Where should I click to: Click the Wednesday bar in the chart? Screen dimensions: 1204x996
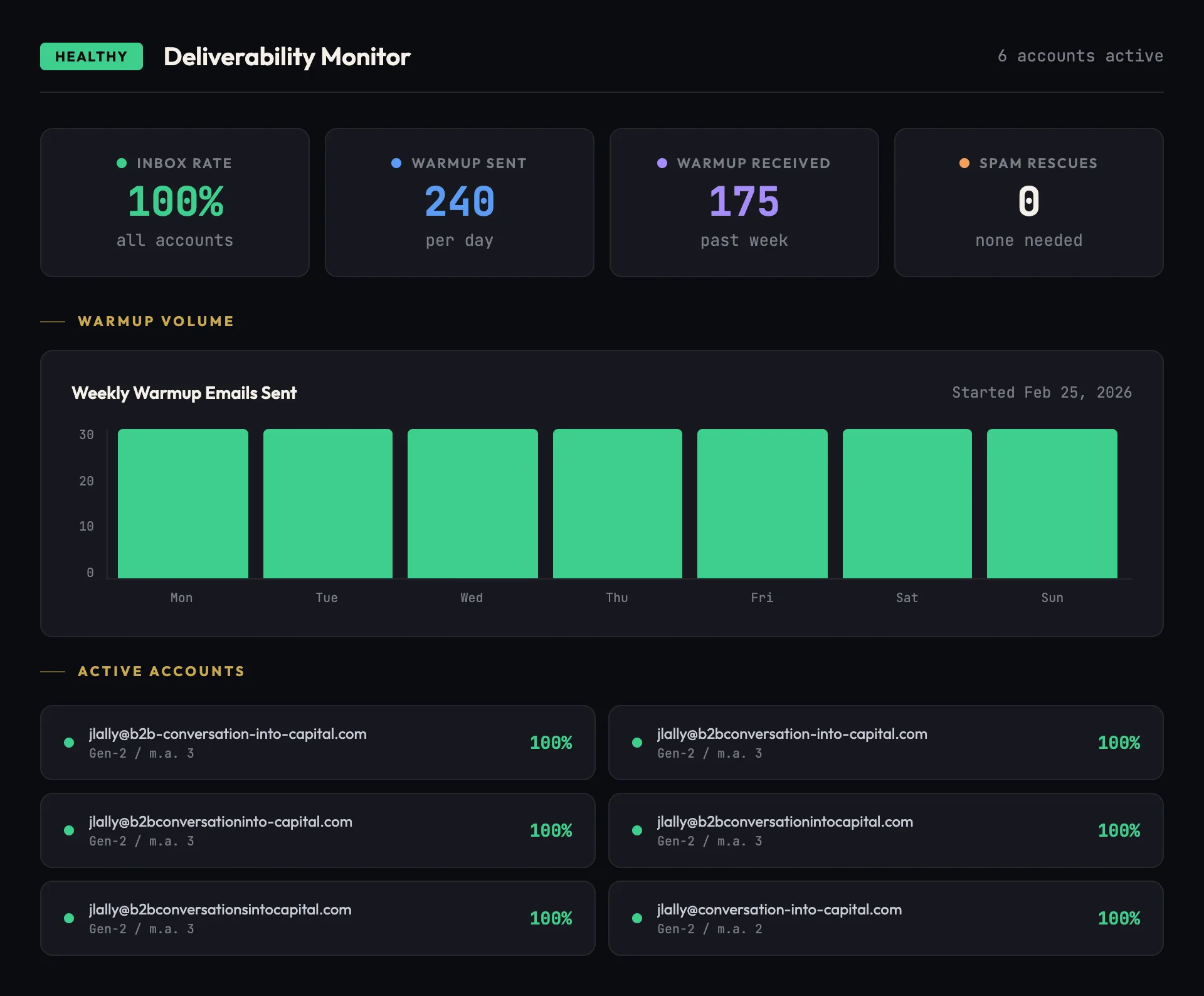[x=472, y=503]
